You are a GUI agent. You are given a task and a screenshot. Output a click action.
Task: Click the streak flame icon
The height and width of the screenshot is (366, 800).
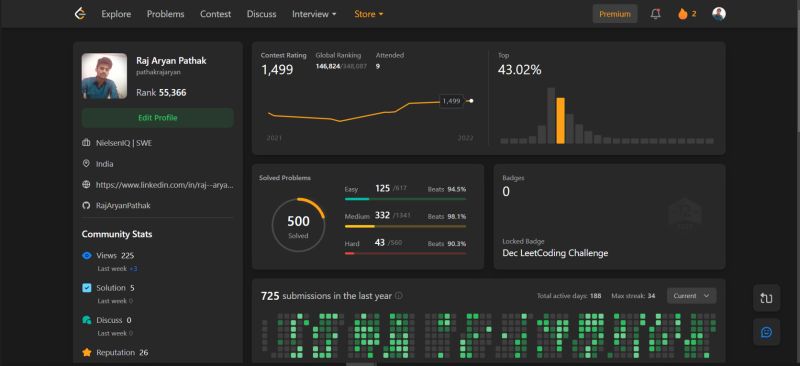pyautogui.click(x=683, y=14)
